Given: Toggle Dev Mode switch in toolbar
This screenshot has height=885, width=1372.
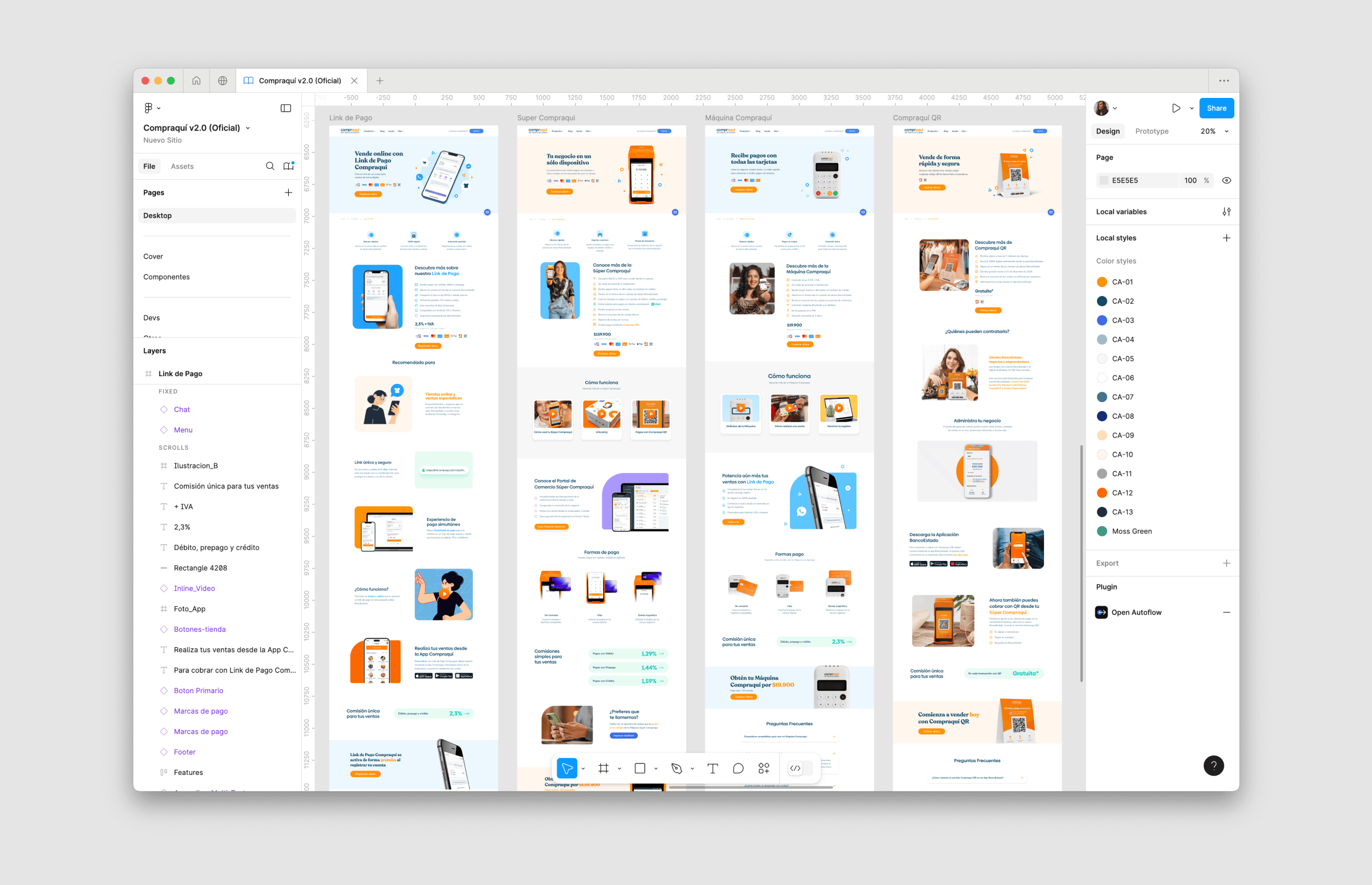Looking at the screenshot, I should 801,768.
